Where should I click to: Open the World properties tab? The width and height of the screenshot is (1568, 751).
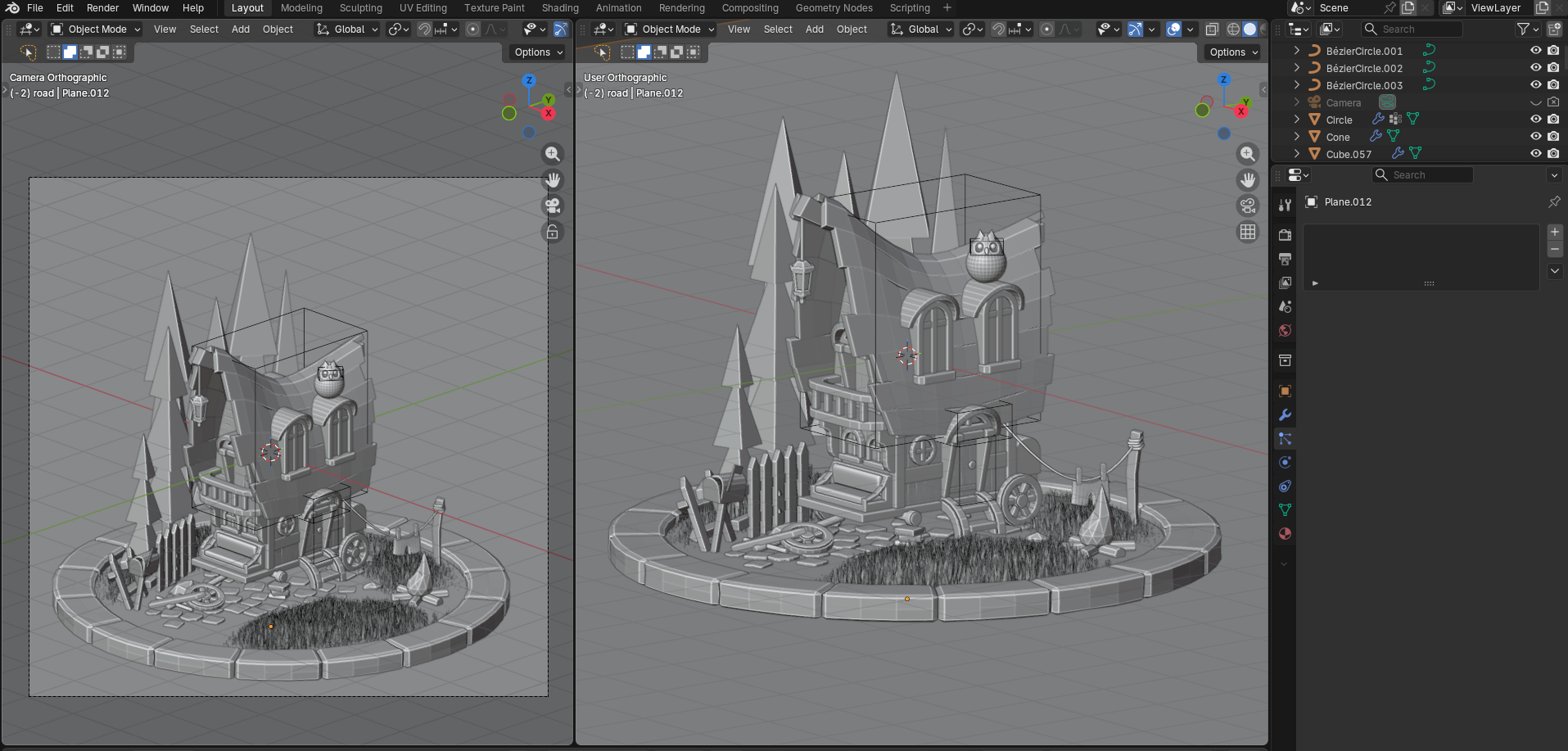click(1285, 331)
